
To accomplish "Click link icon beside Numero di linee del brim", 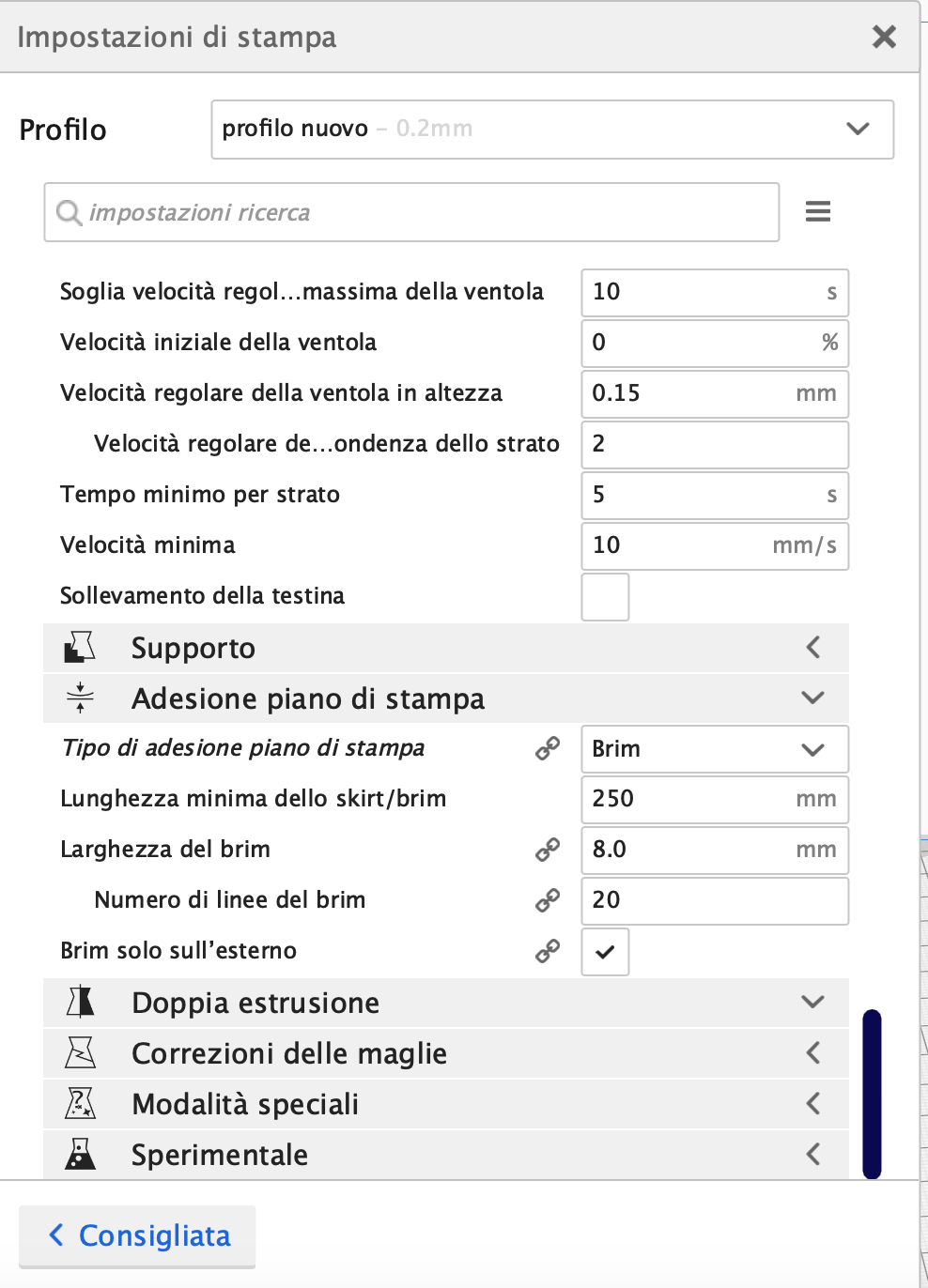I will coord(548,900).
